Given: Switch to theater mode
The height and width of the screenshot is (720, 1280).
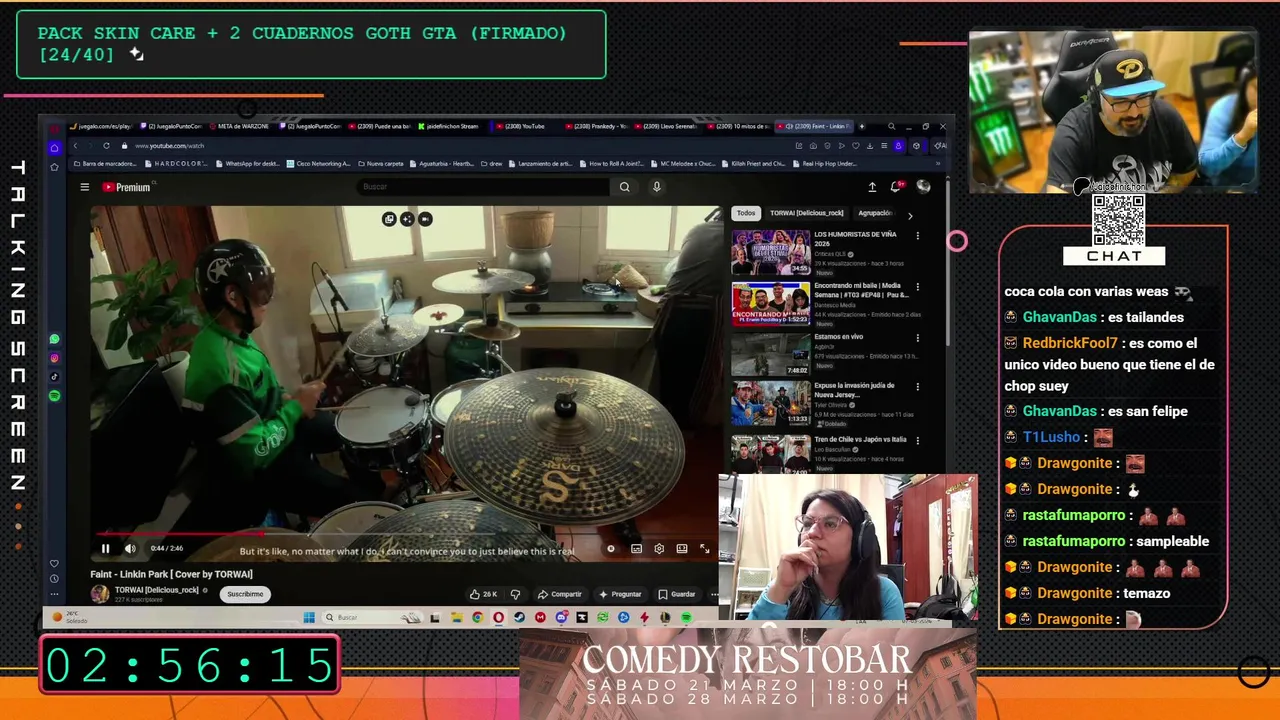Looking at the screenshot, I should click(x=682, y=548).
